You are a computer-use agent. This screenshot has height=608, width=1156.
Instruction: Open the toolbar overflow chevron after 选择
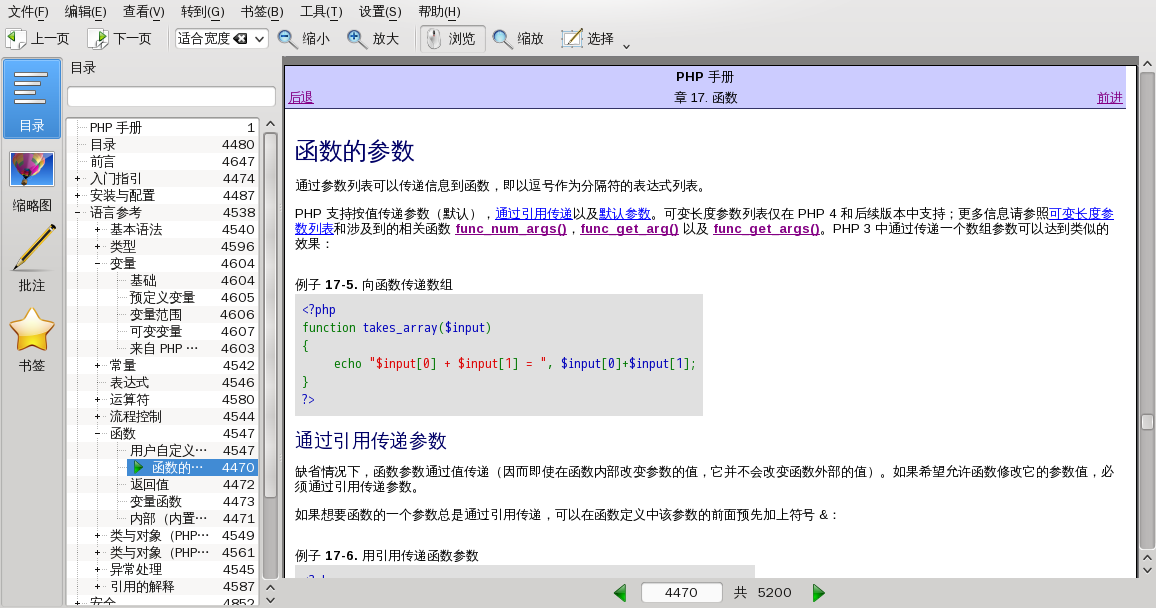coord(627,46)
